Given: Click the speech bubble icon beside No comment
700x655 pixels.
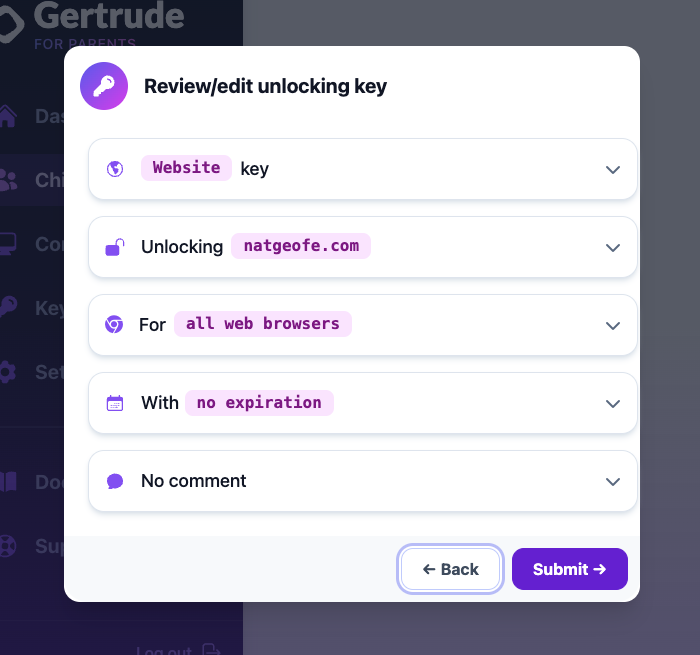Looking at the screenshot, I should coord(115,481).
